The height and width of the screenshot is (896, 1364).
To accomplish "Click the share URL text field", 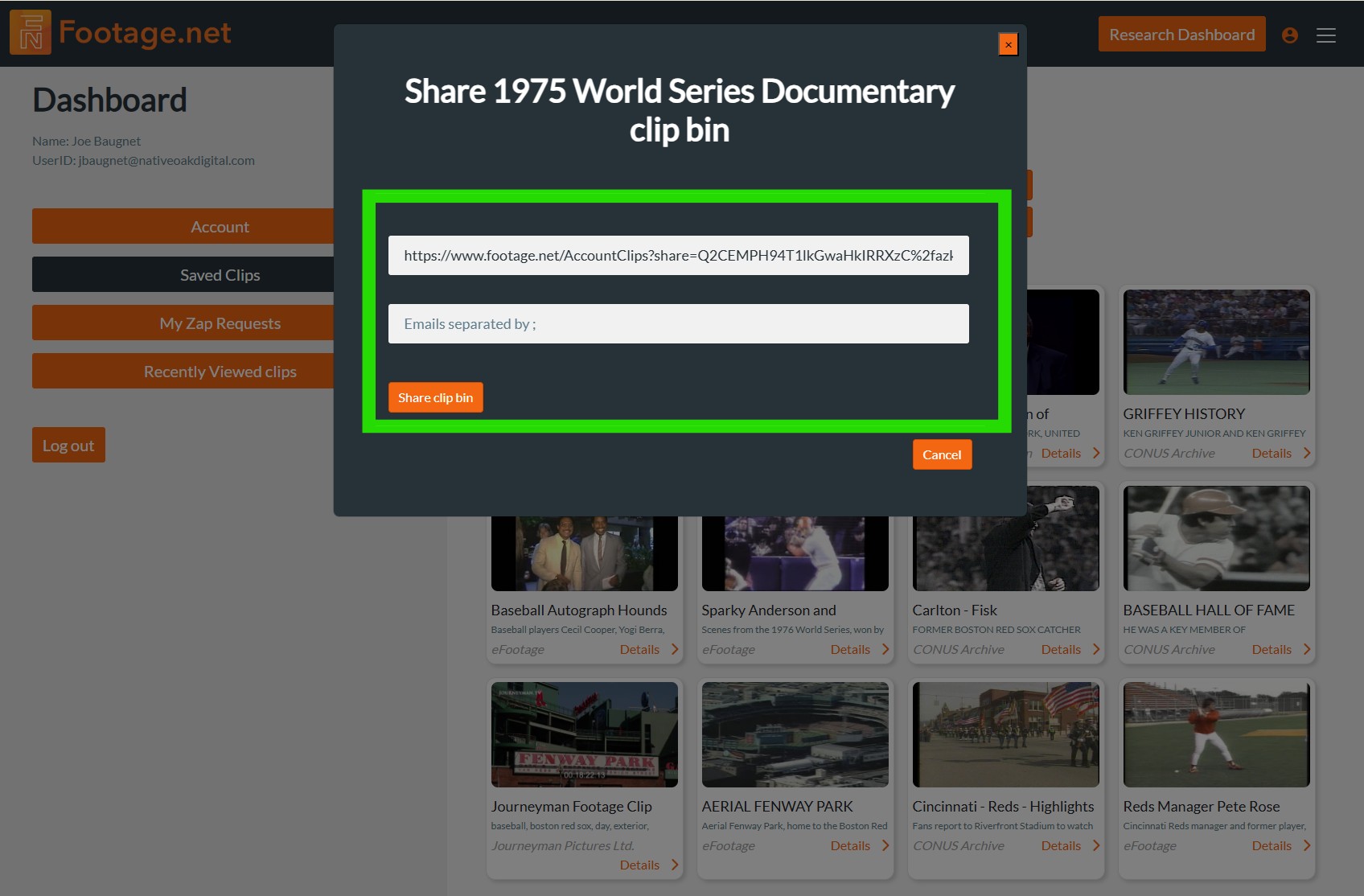I will coord(678,255).
